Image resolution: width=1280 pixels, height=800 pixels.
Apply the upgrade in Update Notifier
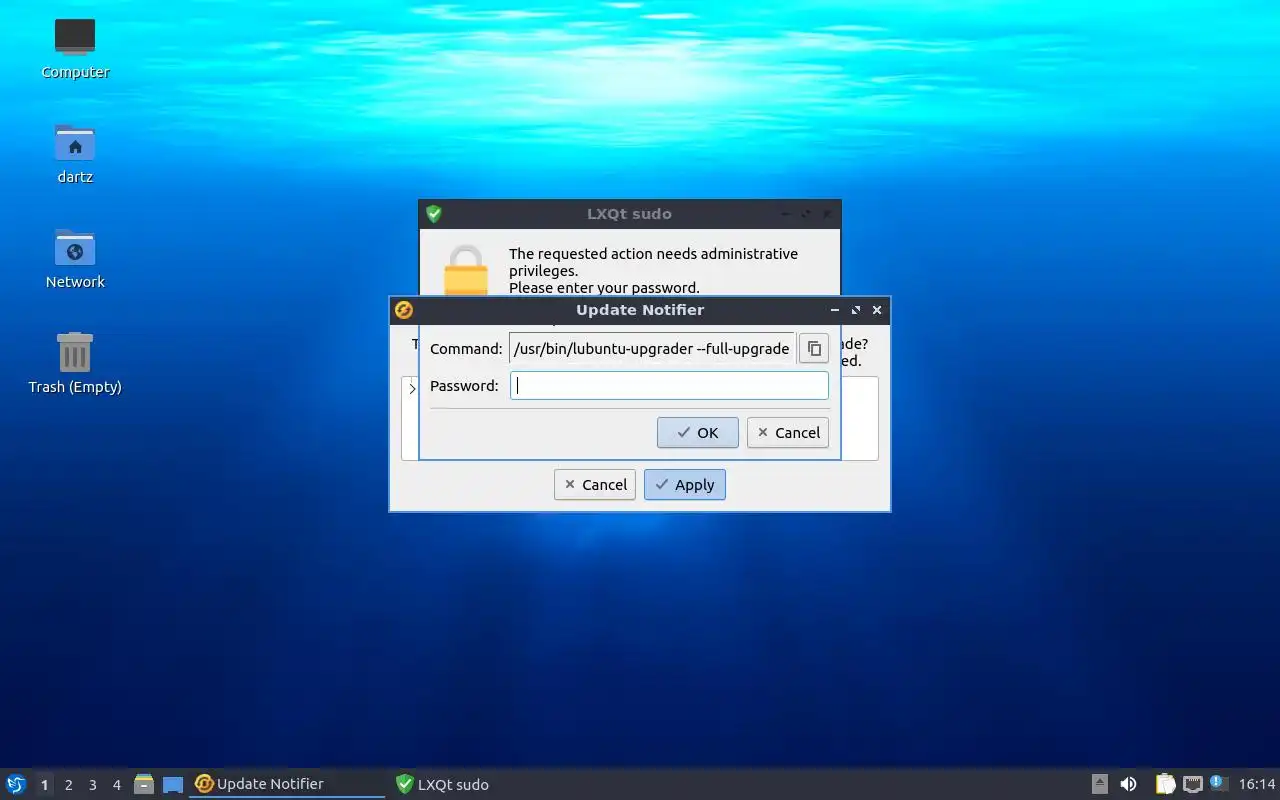click(685, 484)
